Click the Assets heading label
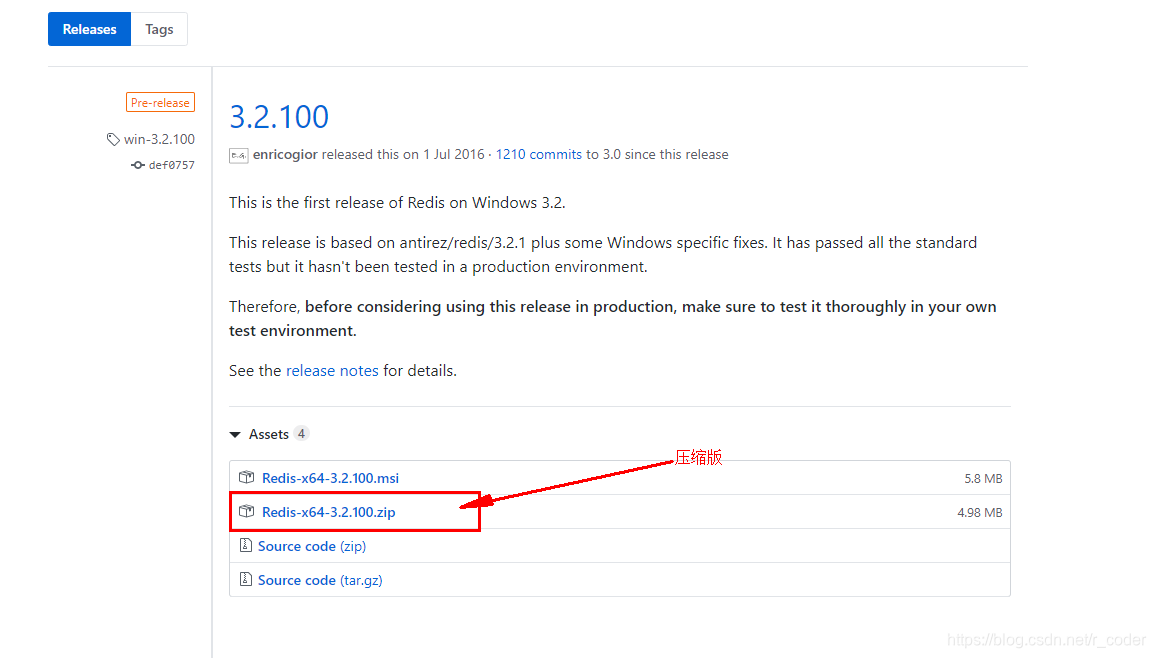 point(268,435)
